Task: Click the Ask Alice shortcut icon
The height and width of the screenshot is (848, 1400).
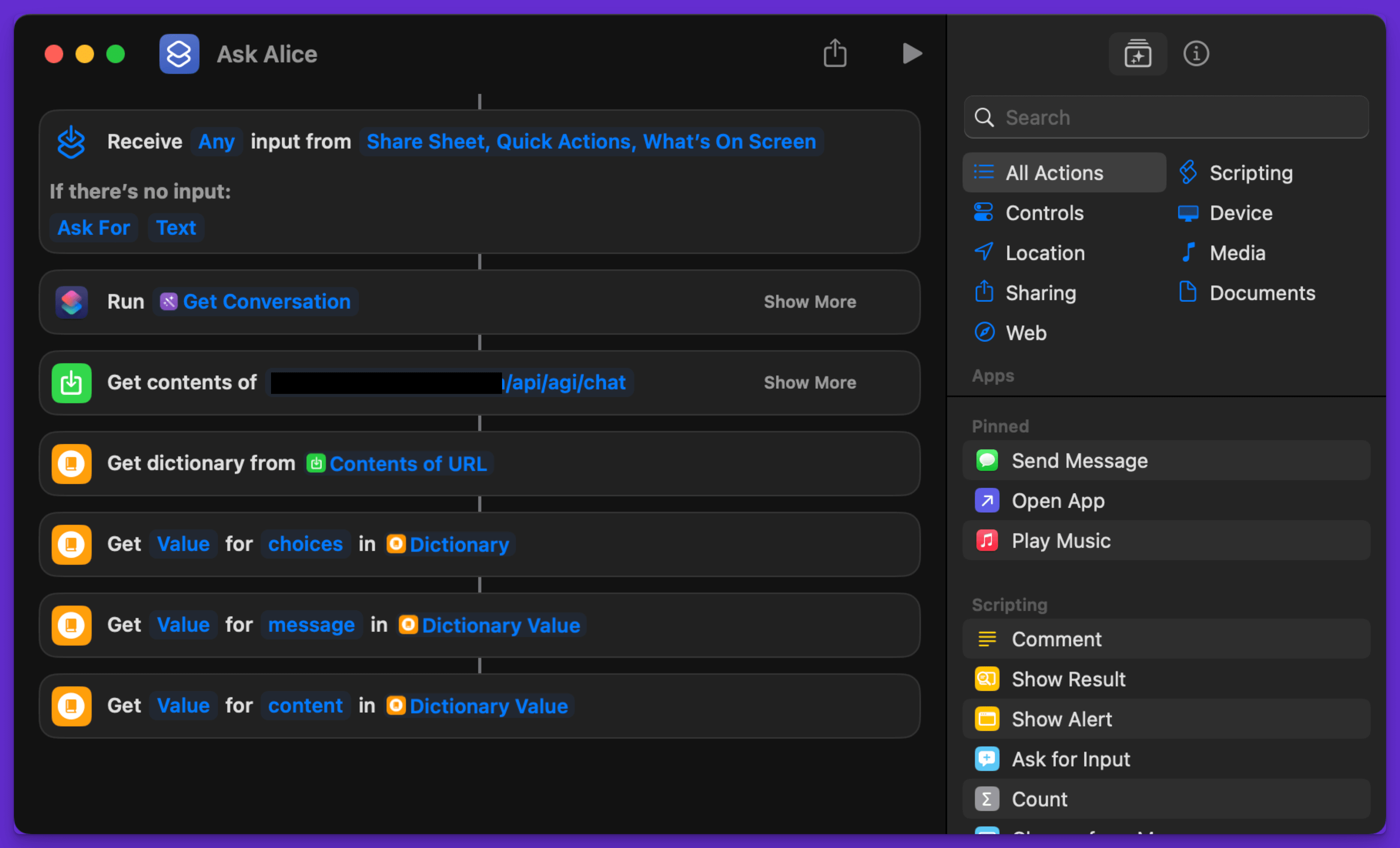Action: 179,54
